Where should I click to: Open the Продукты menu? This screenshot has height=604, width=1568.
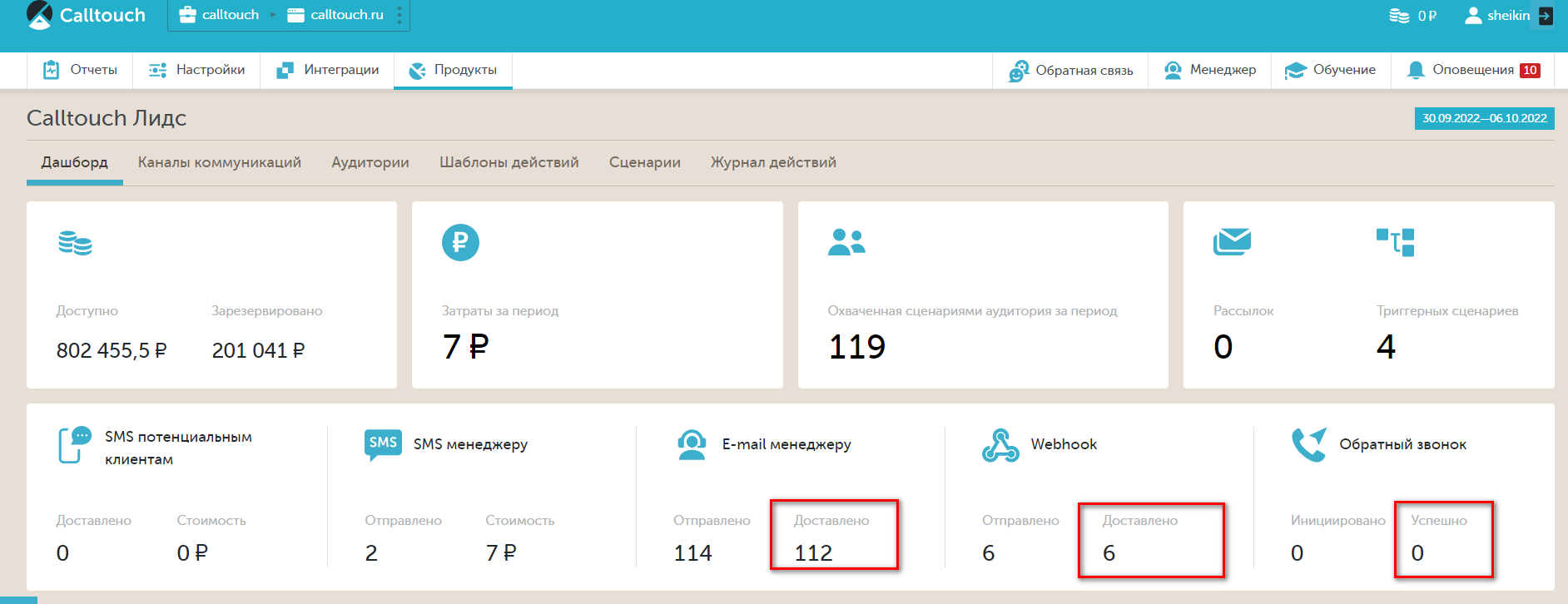click(x=453, y=70)
